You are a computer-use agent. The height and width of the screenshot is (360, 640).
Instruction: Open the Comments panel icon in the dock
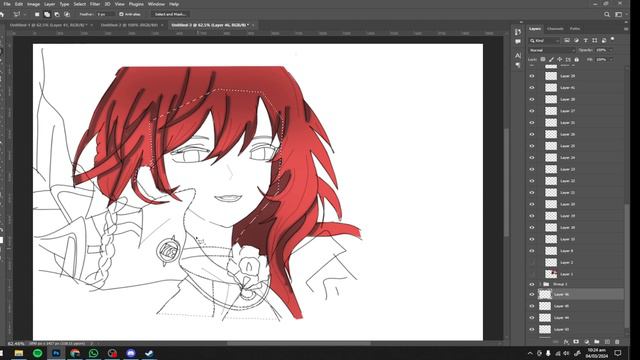(518, 42)
